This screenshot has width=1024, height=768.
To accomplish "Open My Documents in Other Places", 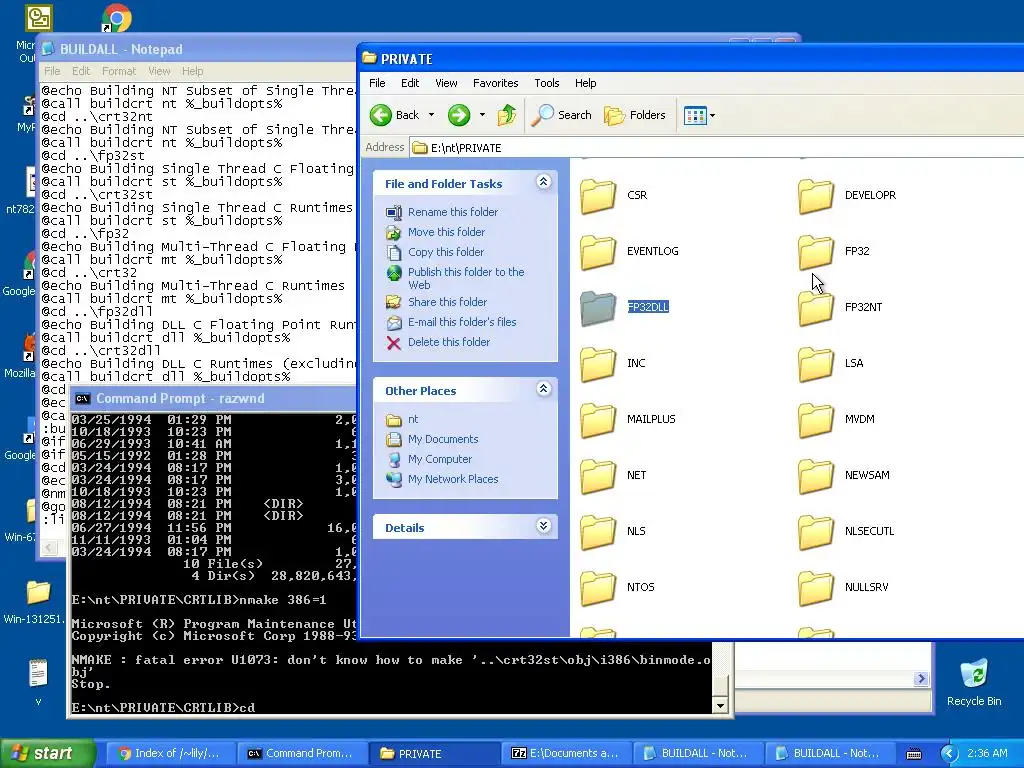I will click(x=443, y=439).
